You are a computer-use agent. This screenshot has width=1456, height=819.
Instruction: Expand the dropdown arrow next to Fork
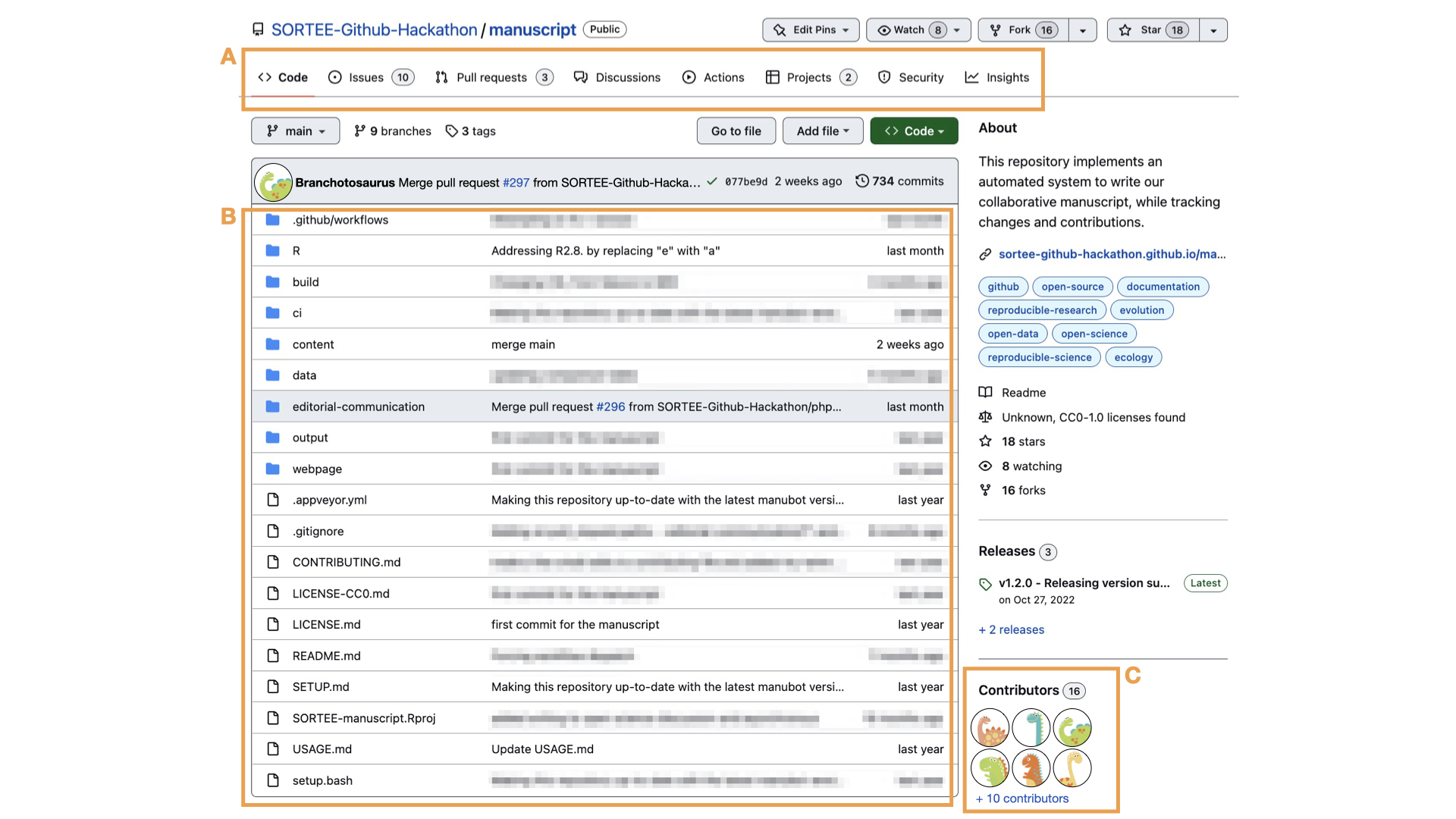pos(1083,30)
